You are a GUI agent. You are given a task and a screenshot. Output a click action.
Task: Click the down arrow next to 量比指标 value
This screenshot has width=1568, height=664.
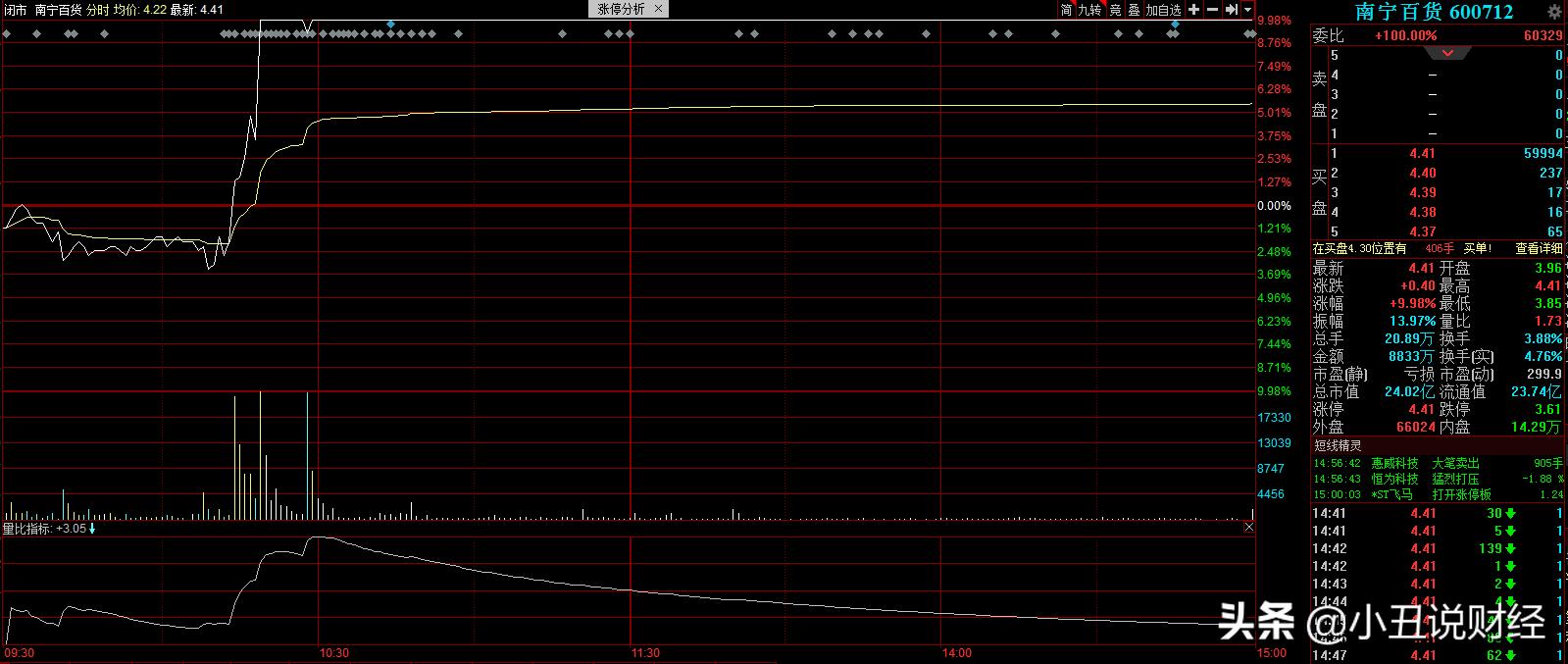92,529
